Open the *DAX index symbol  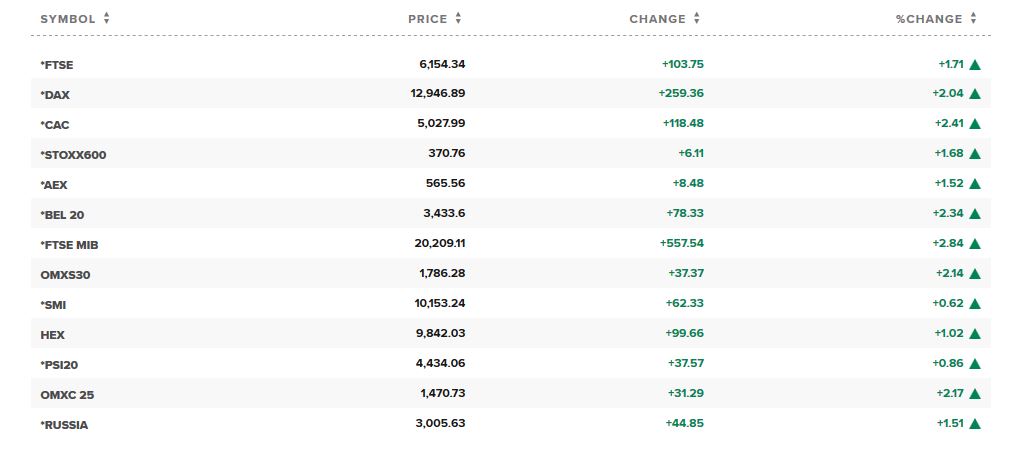tap(55, 95)
